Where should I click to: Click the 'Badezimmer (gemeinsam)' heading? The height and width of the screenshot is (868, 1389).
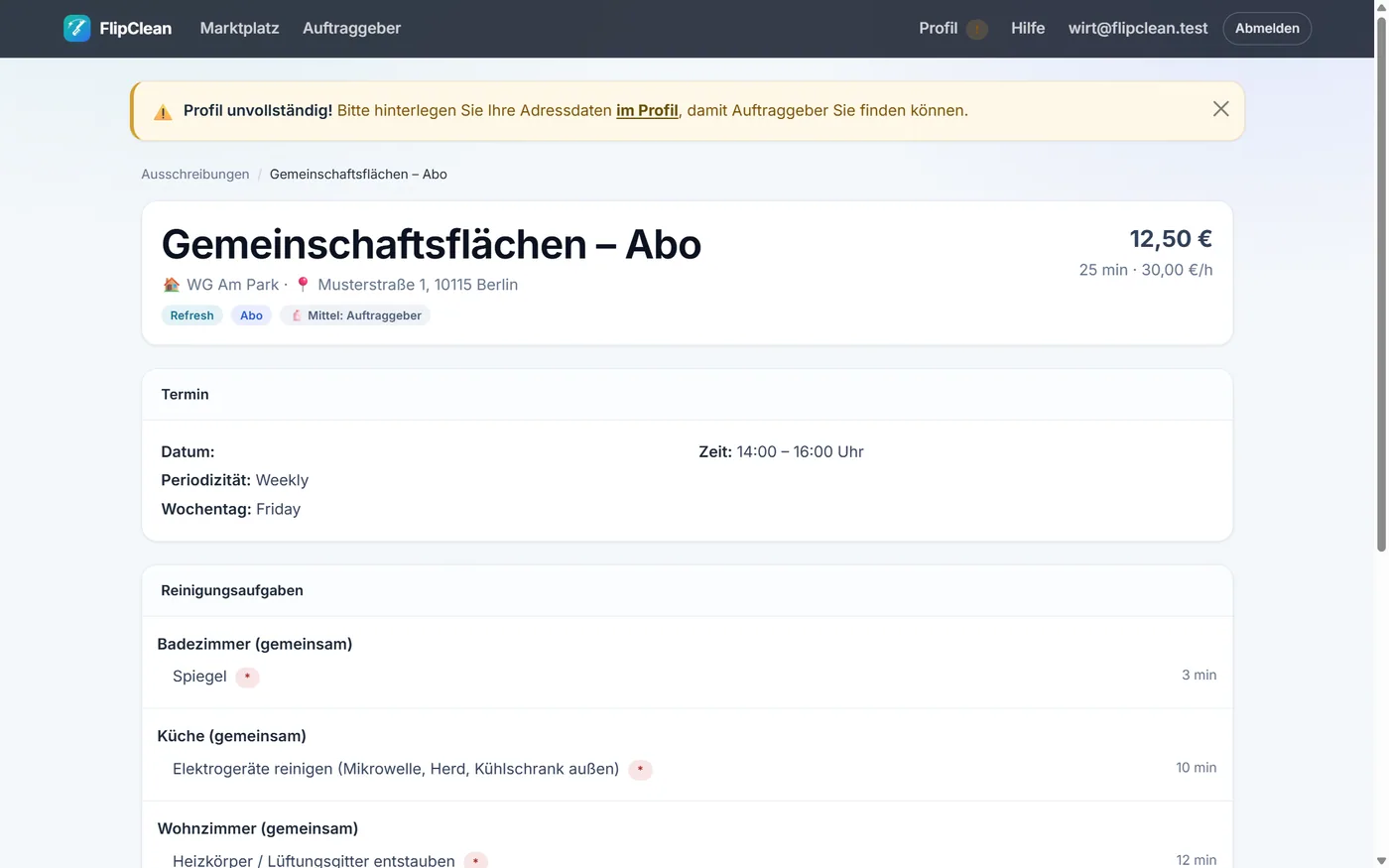click(x=255, y=644)
